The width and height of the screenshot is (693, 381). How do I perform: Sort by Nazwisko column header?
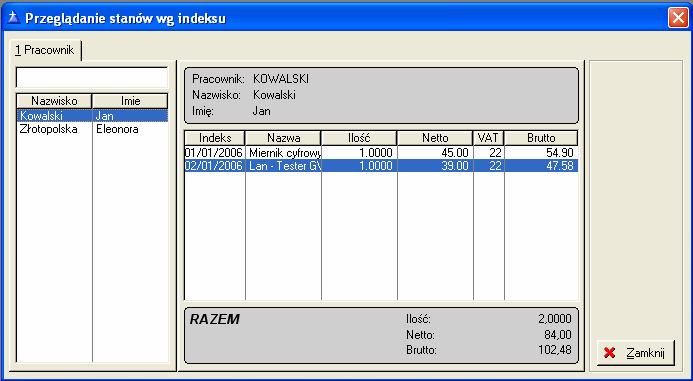click(54, 101)
